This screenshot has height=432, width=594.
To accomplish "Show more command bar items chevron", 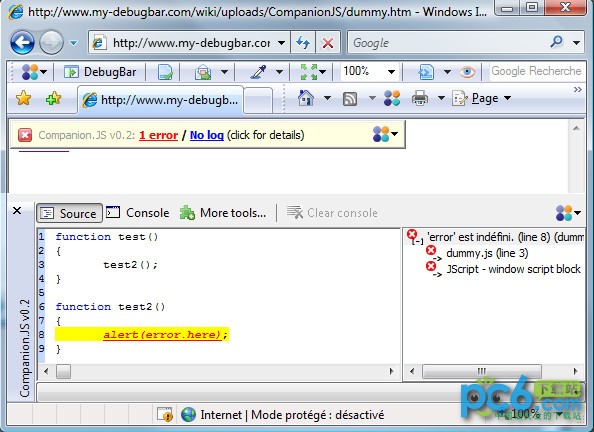I will click(x=577, y=89).
